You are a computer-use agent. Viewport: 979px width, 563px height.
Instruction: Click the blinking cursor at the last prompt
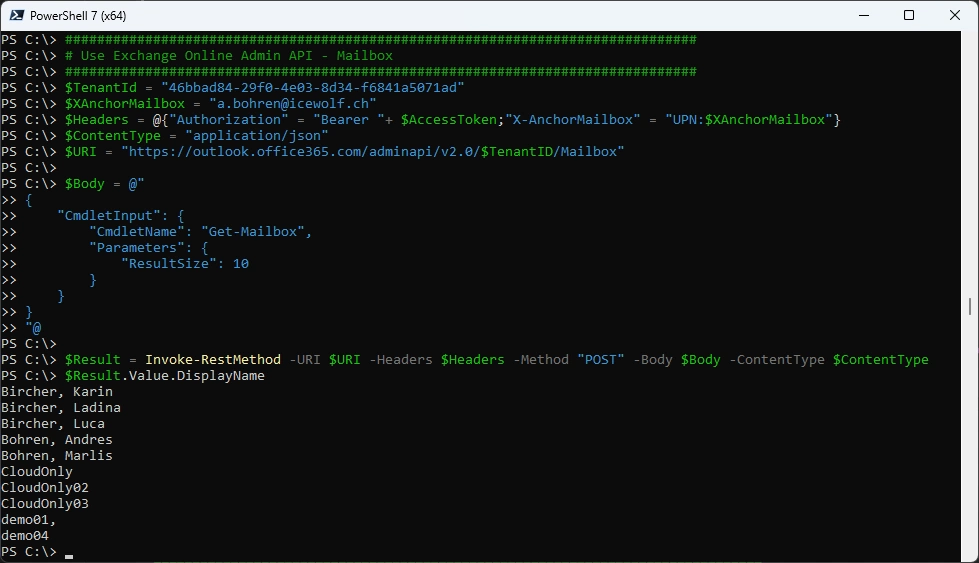(69, 552)
